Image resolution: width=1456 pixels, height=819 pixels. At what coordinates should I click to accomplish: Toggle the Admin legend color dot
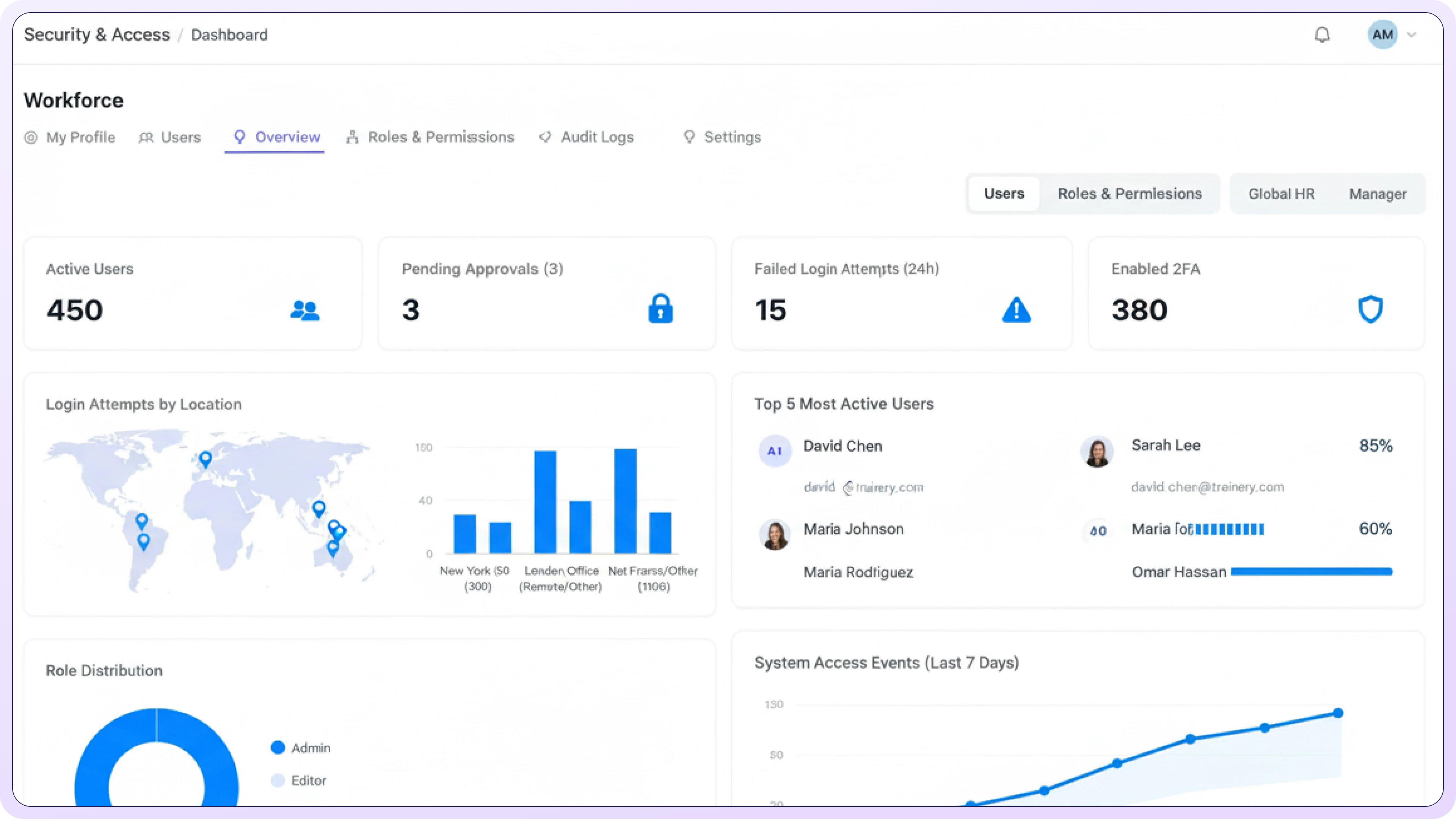point(278,748)
